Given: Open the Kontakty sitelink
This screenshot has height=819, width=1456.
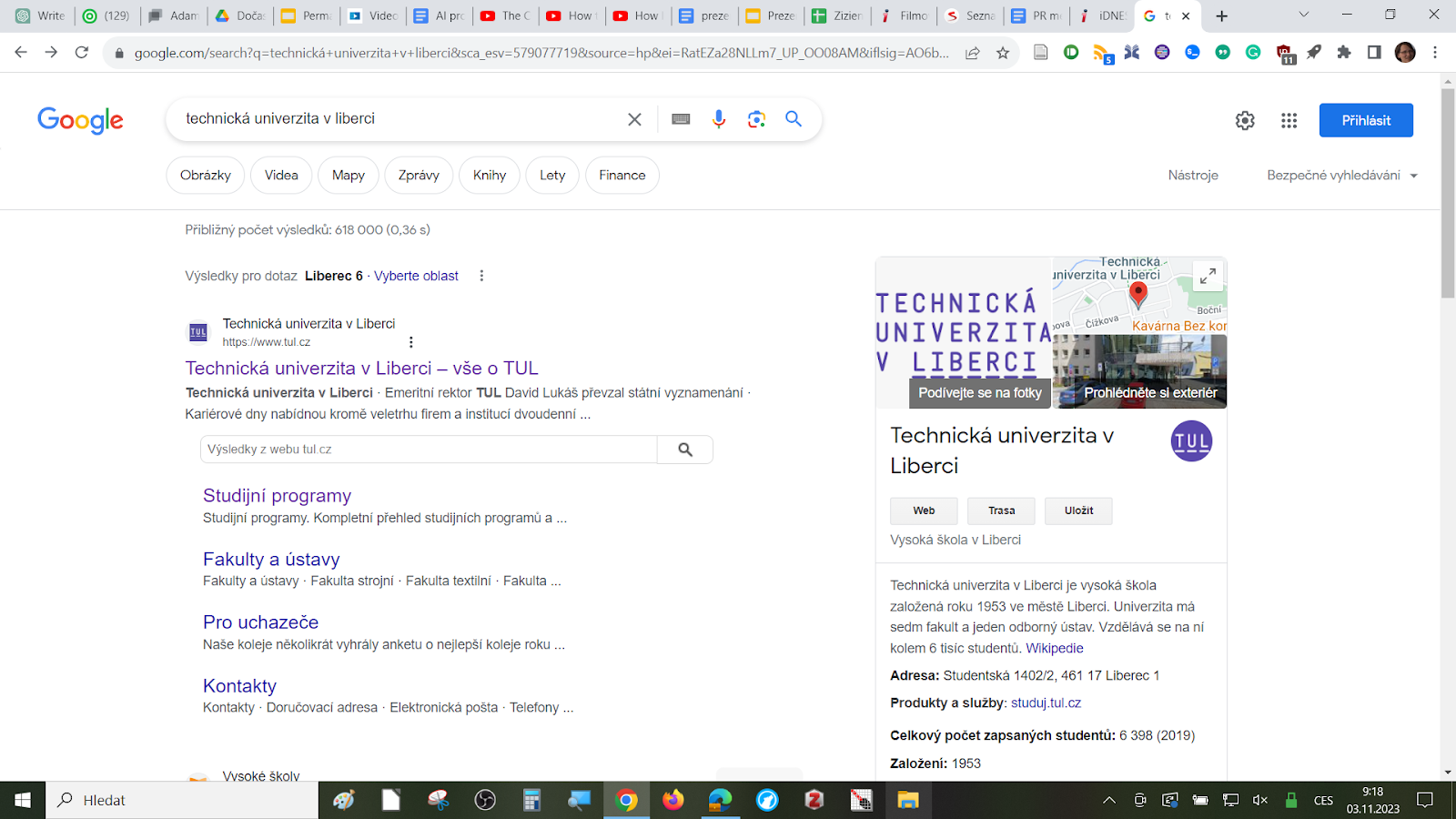Looking at the screenshot, I should [239, 686].
